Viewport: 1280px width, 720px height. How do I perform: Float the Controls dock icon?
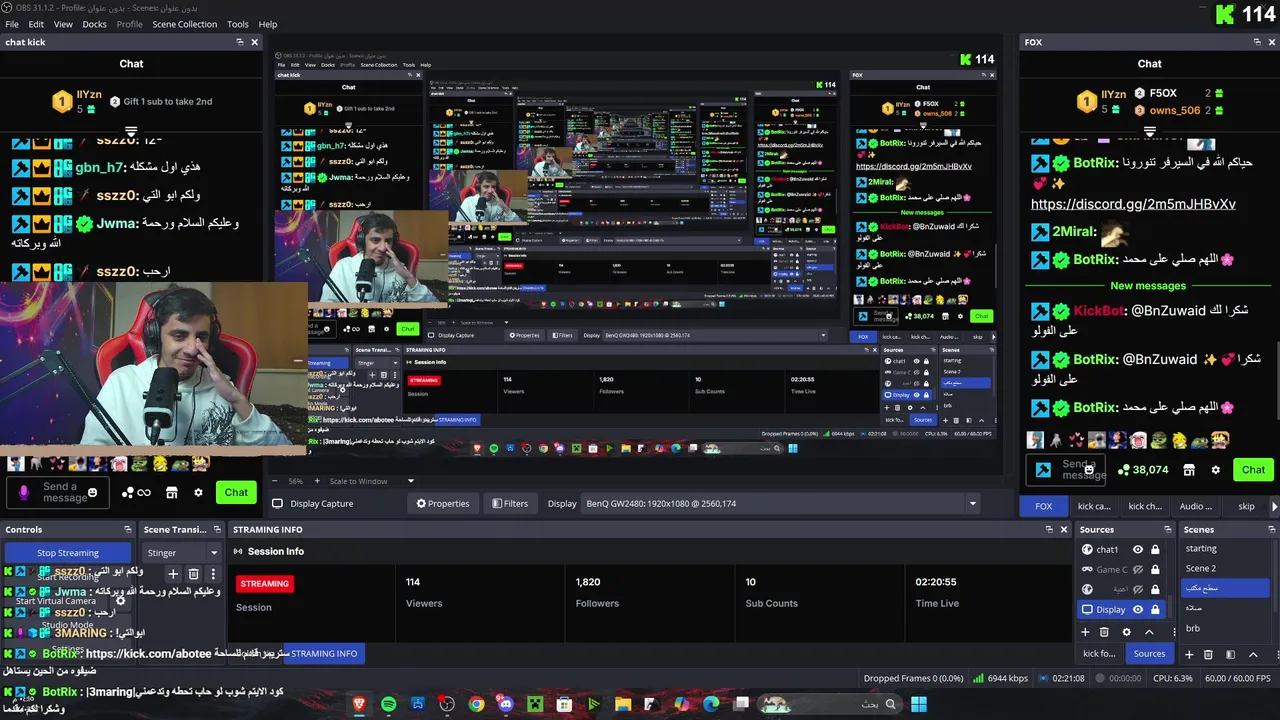point(128,530)
